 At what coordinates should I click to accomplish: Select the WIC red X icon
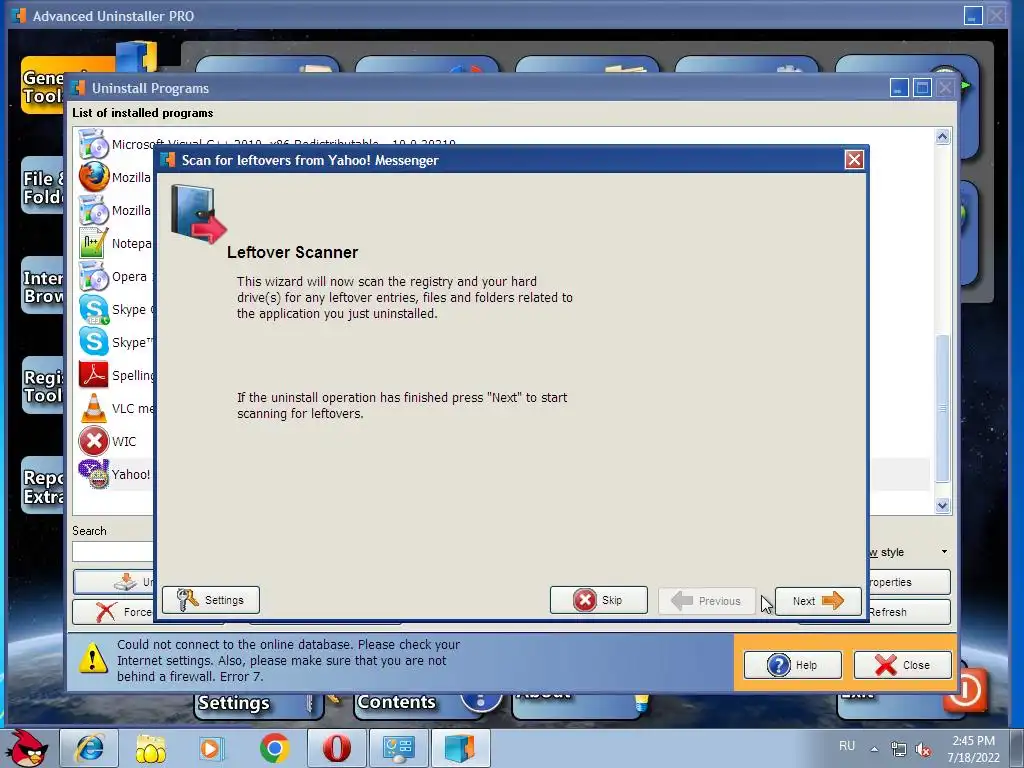[93, 441]
